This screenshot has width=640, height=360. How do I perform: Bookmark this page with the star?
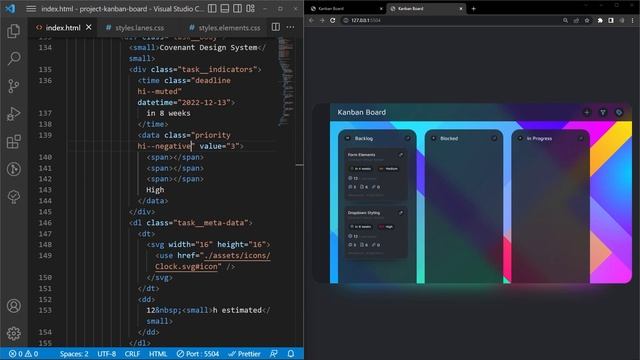point(587,20)
